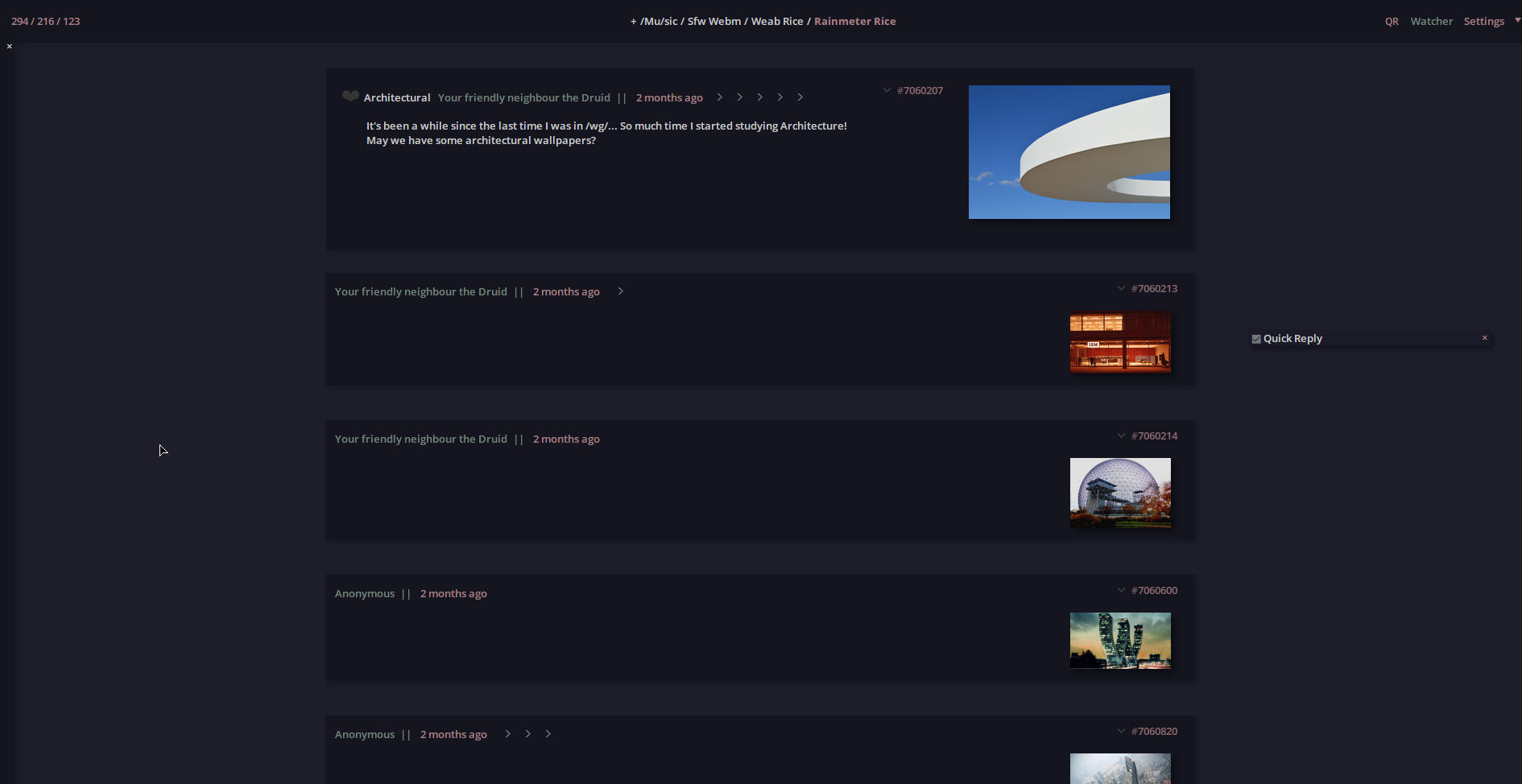The height and width of the screenshot is (784, 1522).
Task: Close the Quick Reply bar
Action: (1485, 337)
